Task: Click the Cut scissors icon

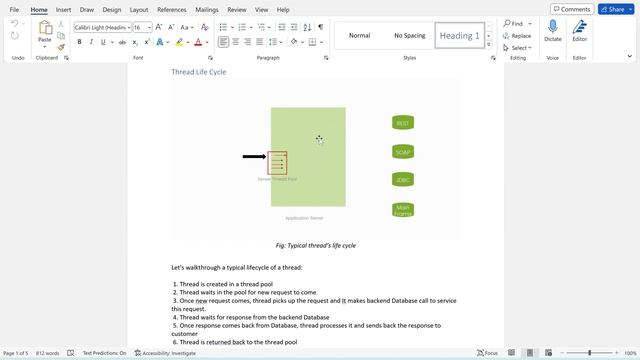Action: 61,24
